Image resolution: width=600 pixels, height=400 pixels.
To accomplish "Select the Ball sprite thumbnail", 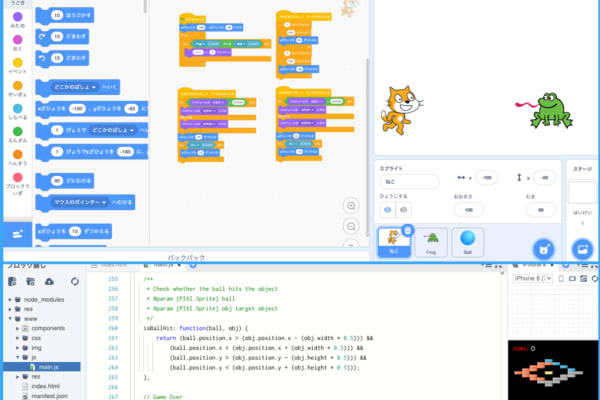I will coord(467,240).
